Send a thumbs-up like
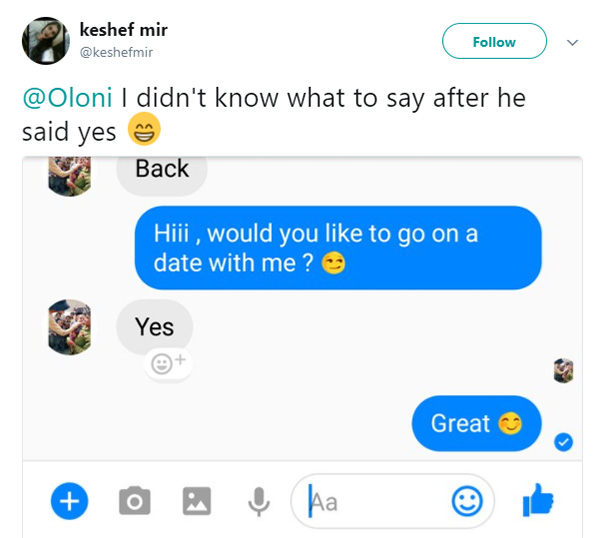The width and height of the screenshot is (600, 538). [538, 500]
